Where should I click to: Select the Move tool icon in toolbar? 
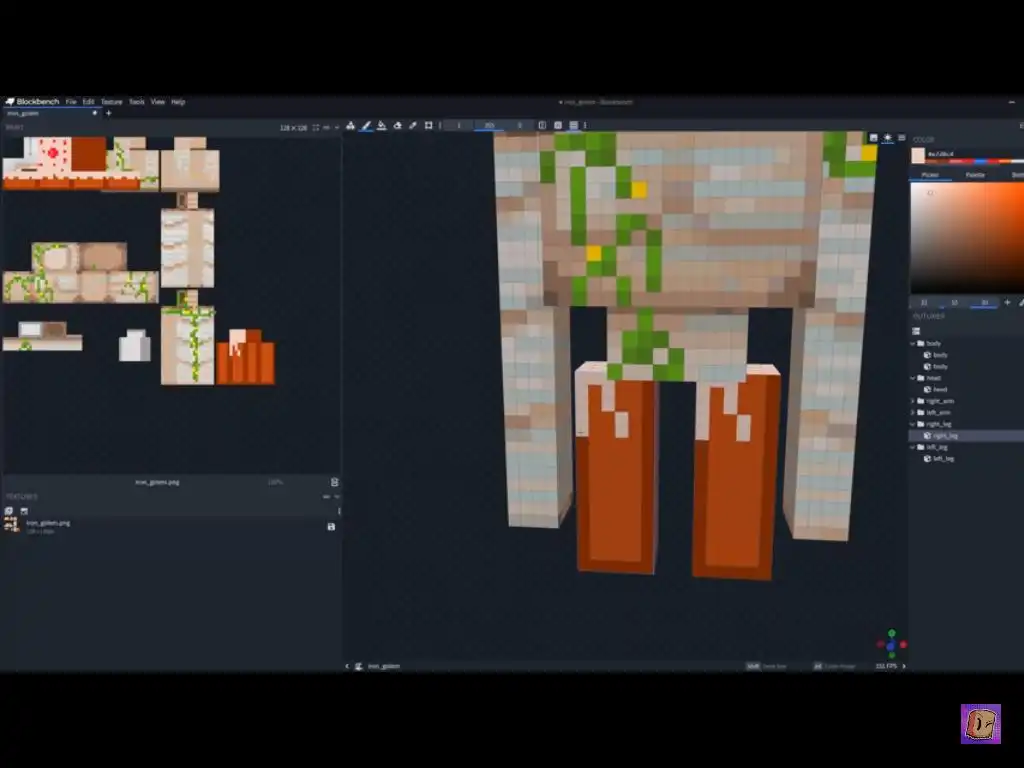coord(351,125)
